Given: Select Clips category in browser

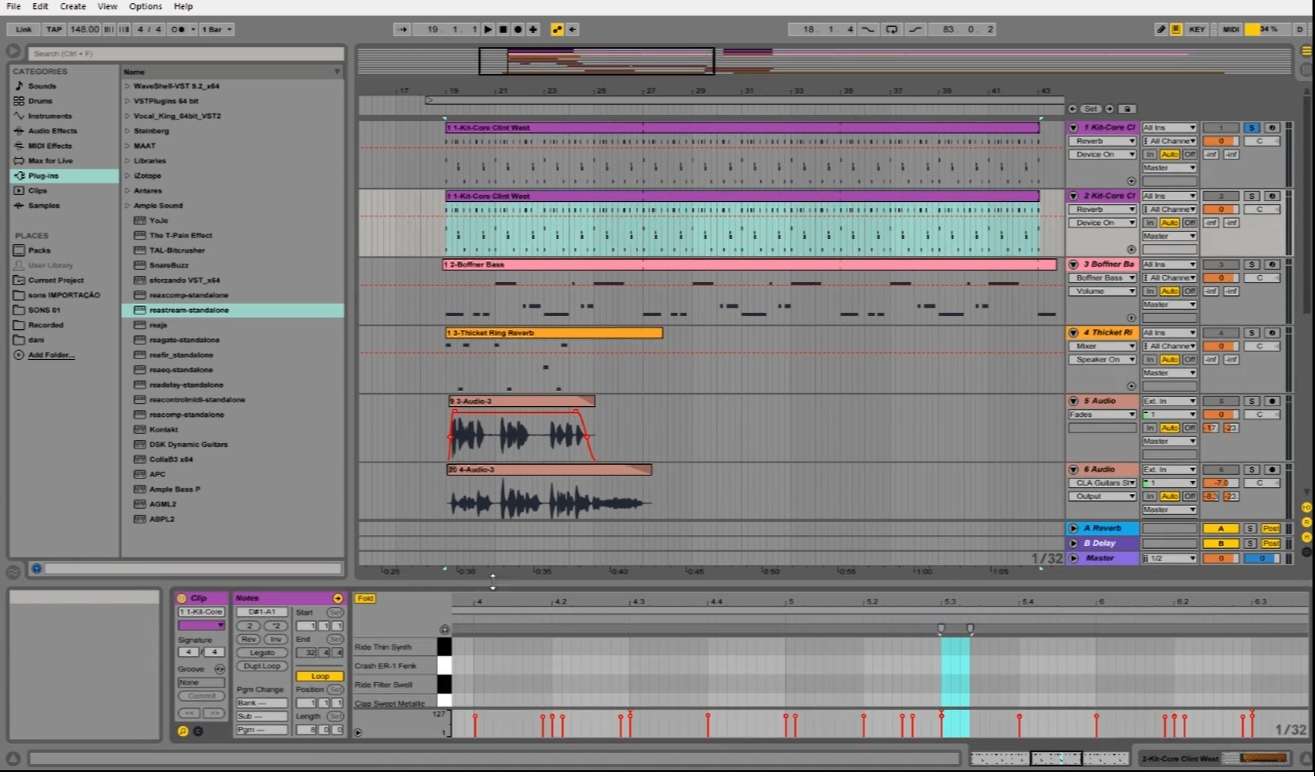Looking at the screenshot, I should point(37,190).
